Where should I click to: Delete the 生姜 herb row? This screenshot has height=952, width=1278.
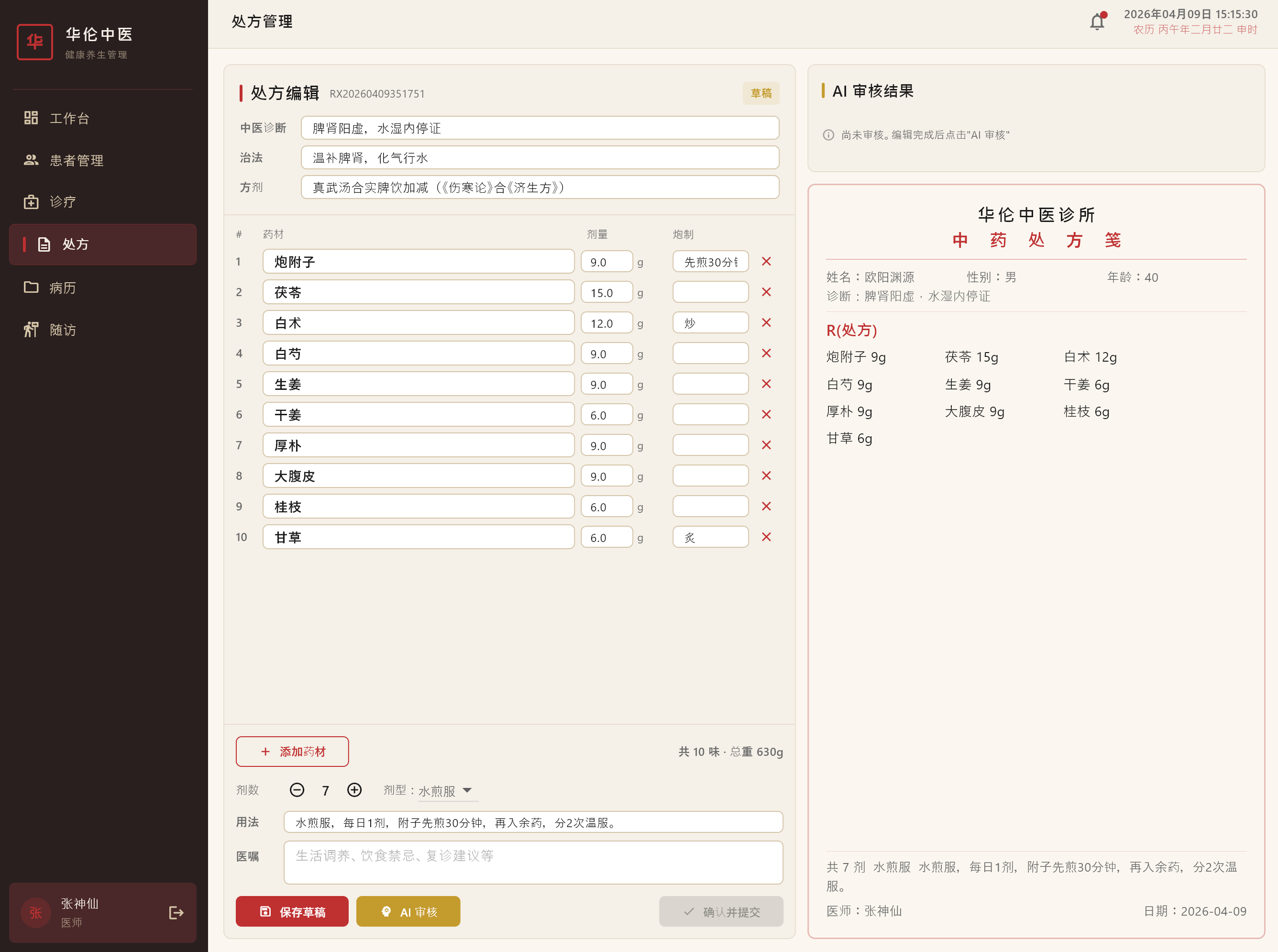[766, 384]
